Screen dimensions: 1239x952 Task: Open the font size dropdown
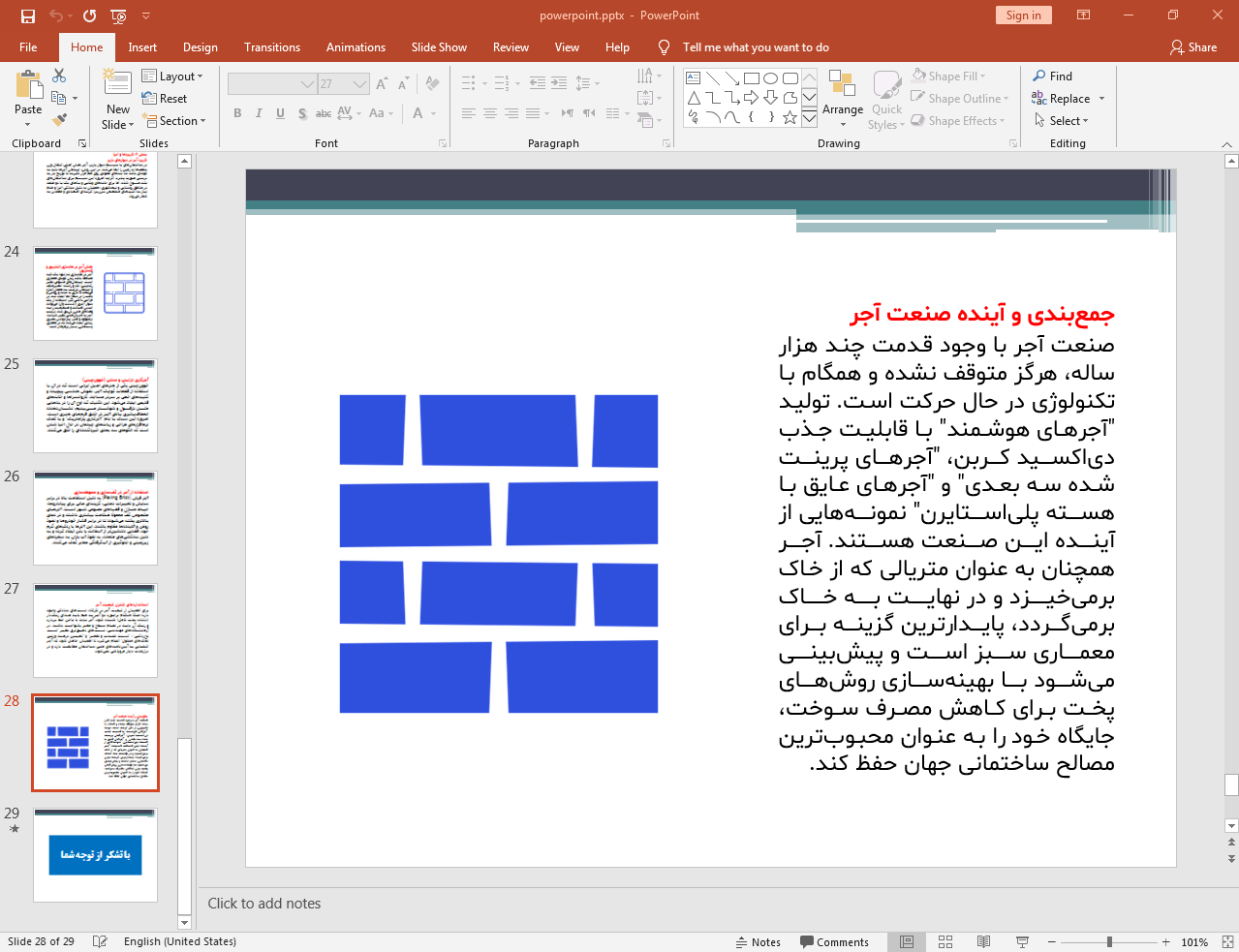click(x=360, y=84)
